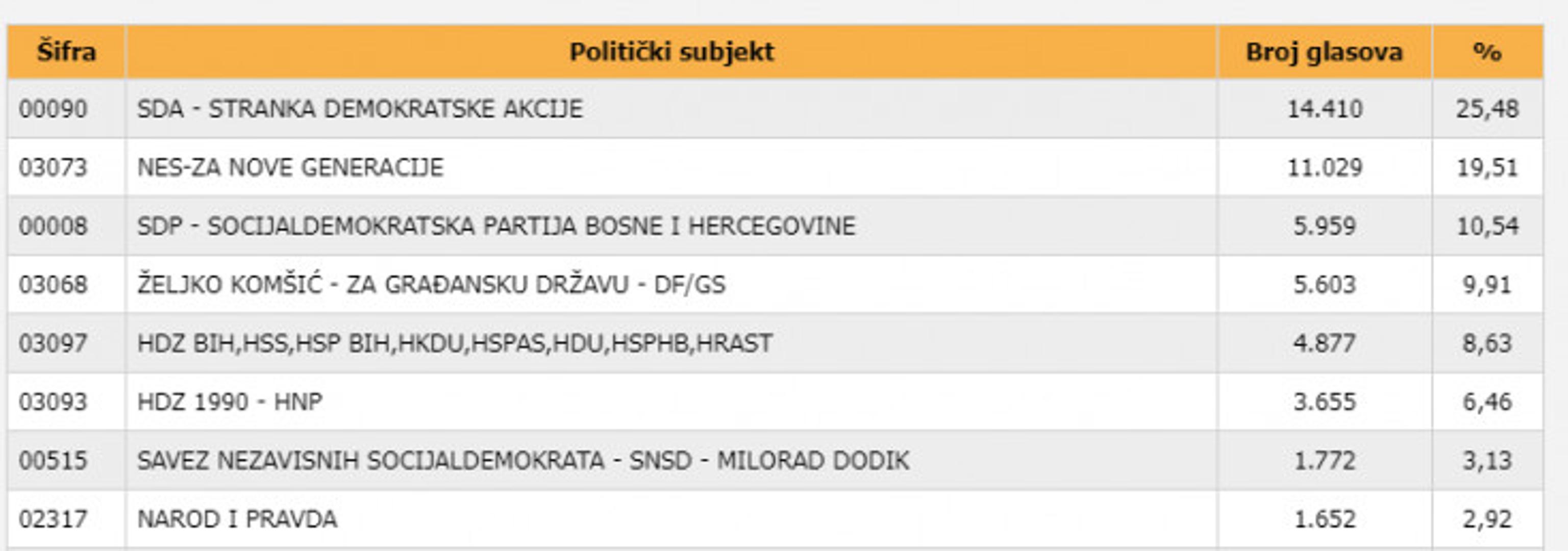The height and width of the screenshot is (551, 1568).
Task: Select the NAROD I PRAVDA party name
Action: point(237,519)
